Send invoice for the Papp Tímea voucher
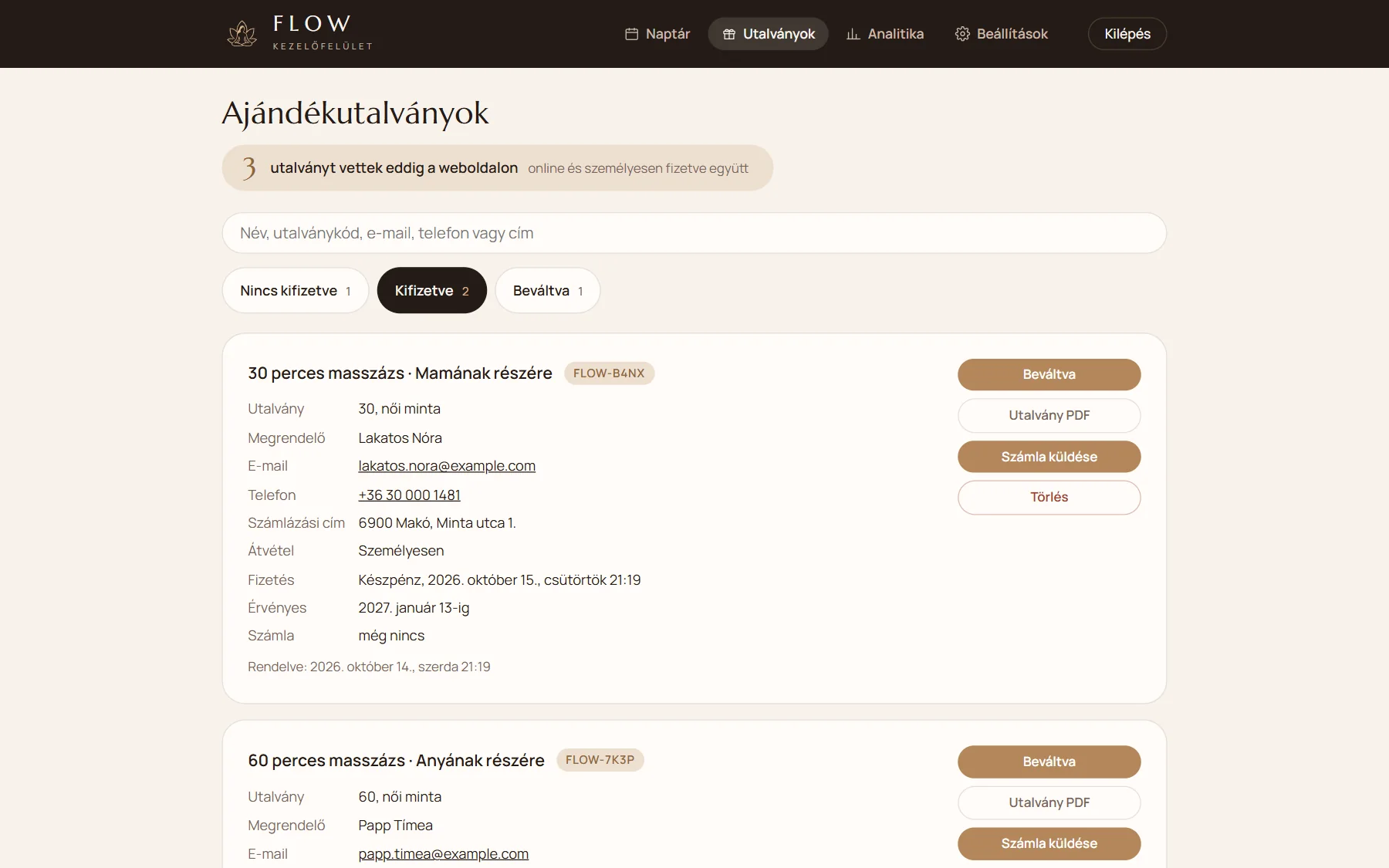Image resolution: width=1389 pixels, height=868 pixels. pos(1049,843)
